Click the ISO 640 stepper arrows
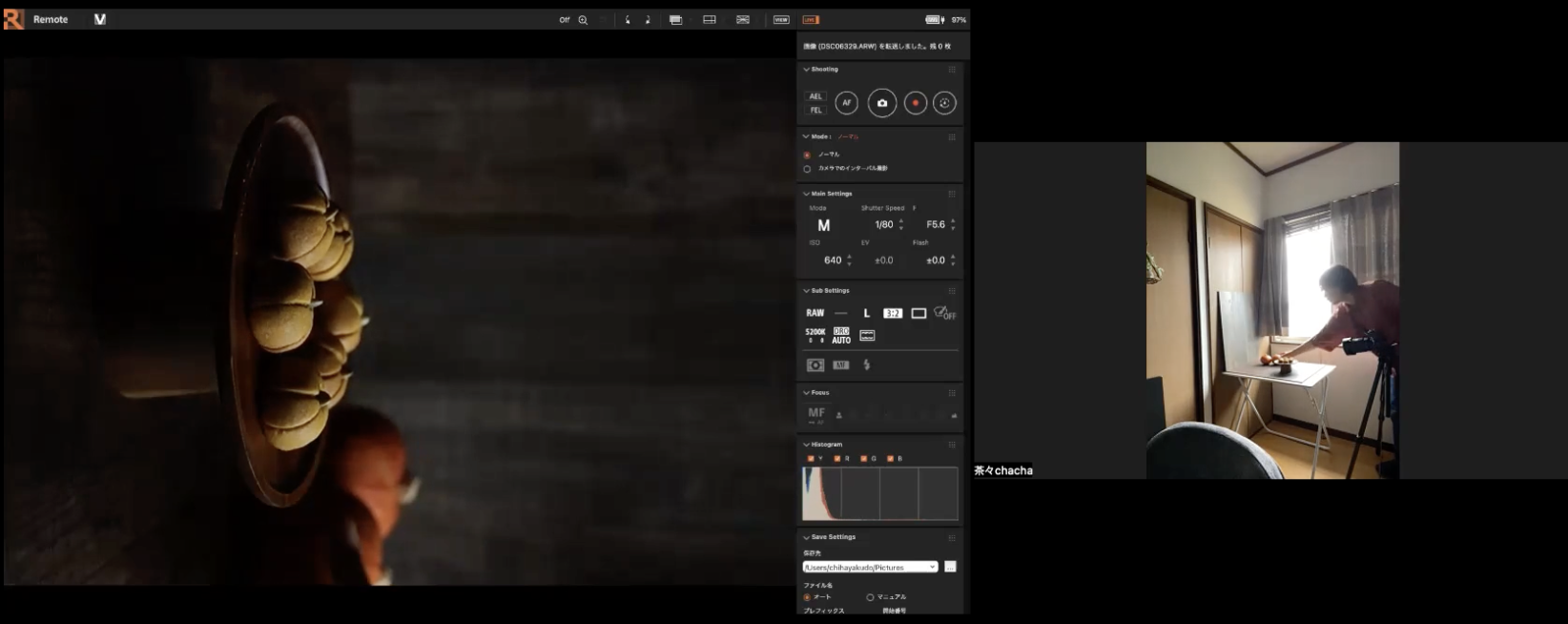This screenshot has height=624, width=1568. [849, 260]
